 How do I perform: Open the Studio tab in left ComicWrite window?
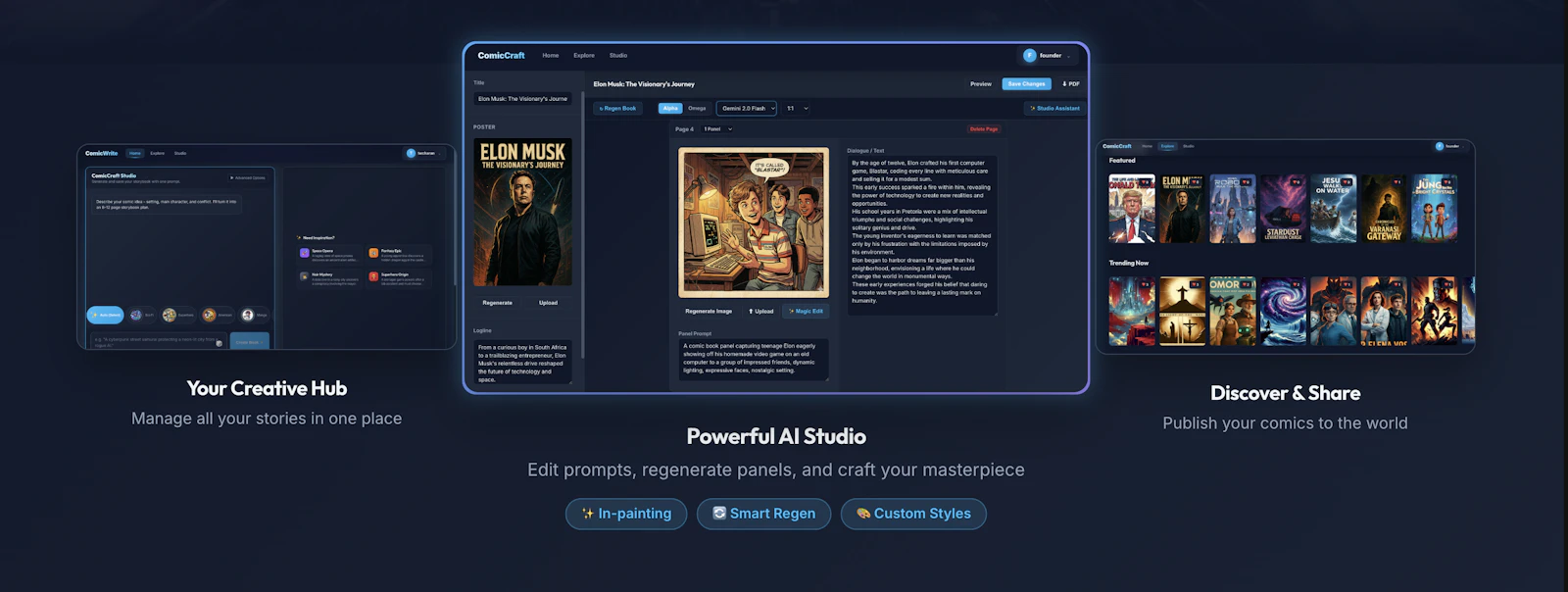click(x=180, y=153)
